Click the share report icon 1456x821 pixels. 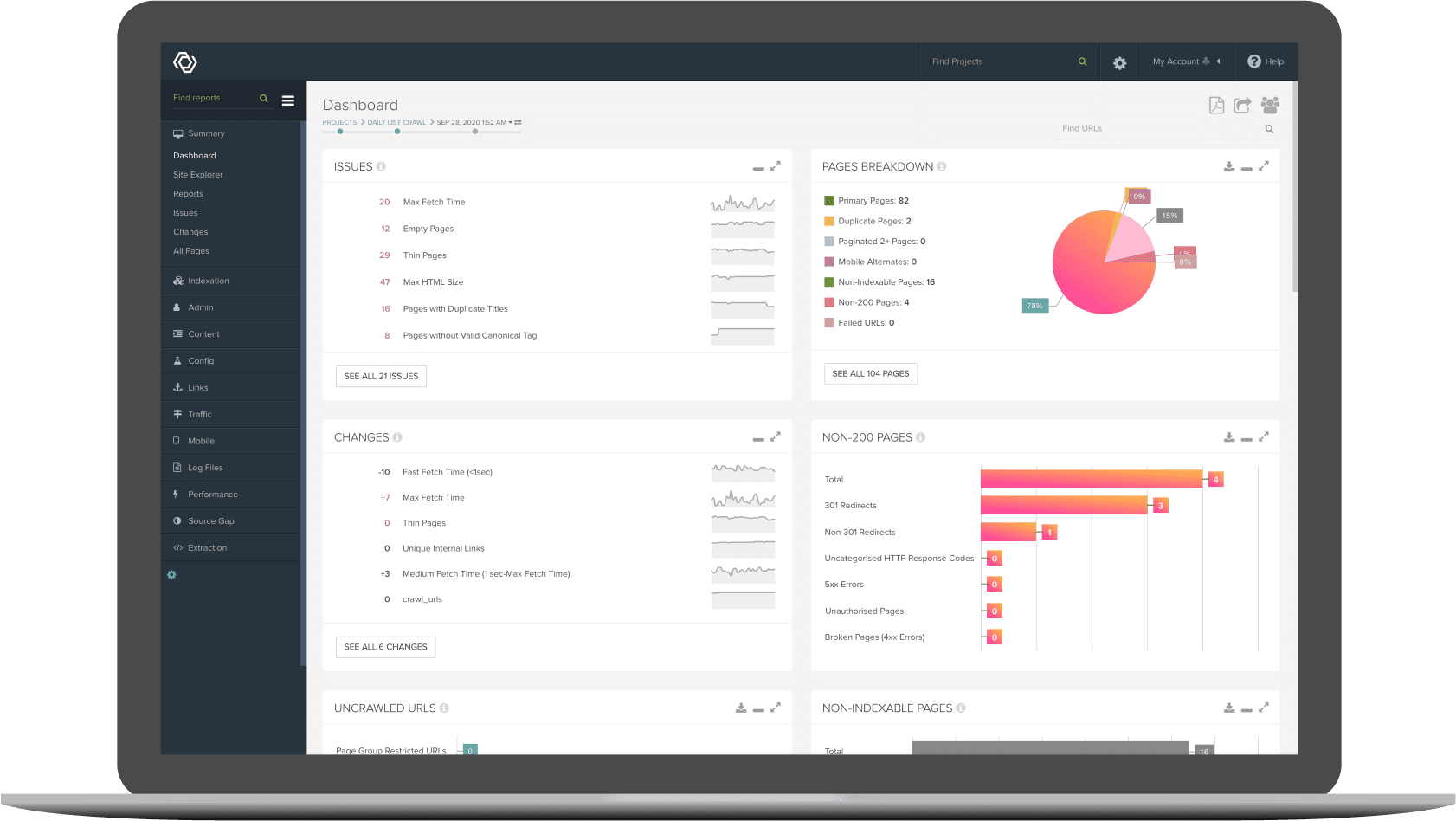coord(1242,106)
